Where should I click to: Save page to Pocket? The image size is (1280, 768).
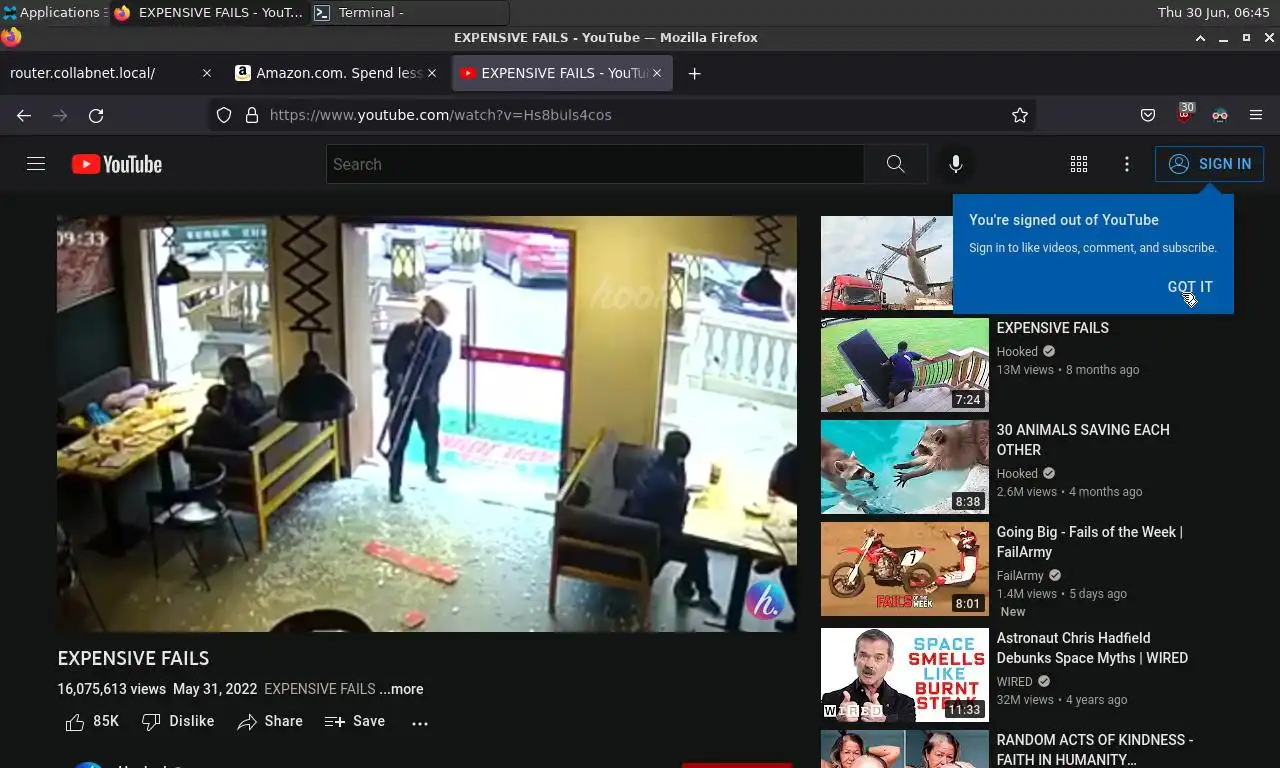coord(1148,115)
